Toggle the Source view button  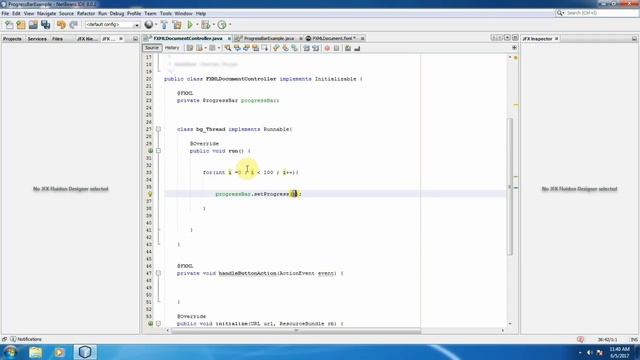pos(151,48)
